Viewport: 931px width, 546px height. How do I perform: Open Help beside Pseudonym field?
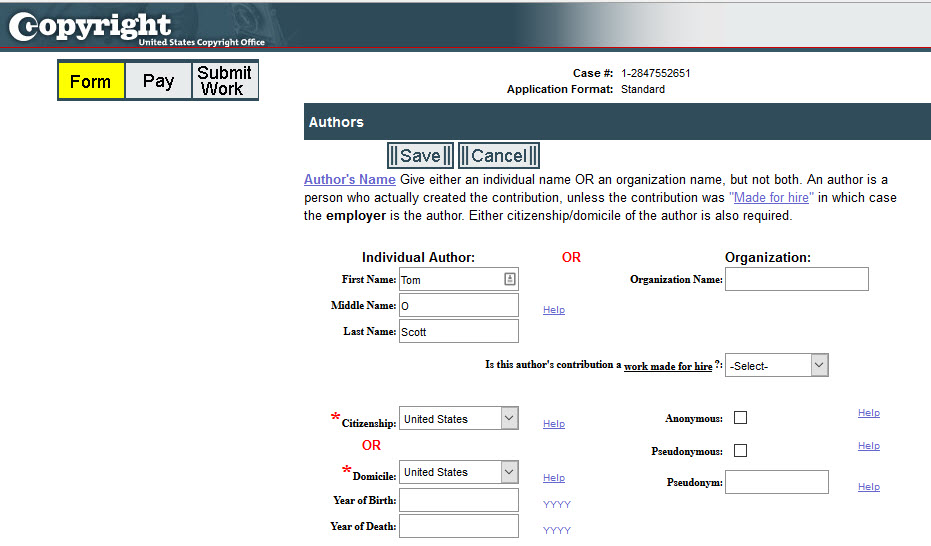[869, 487]
